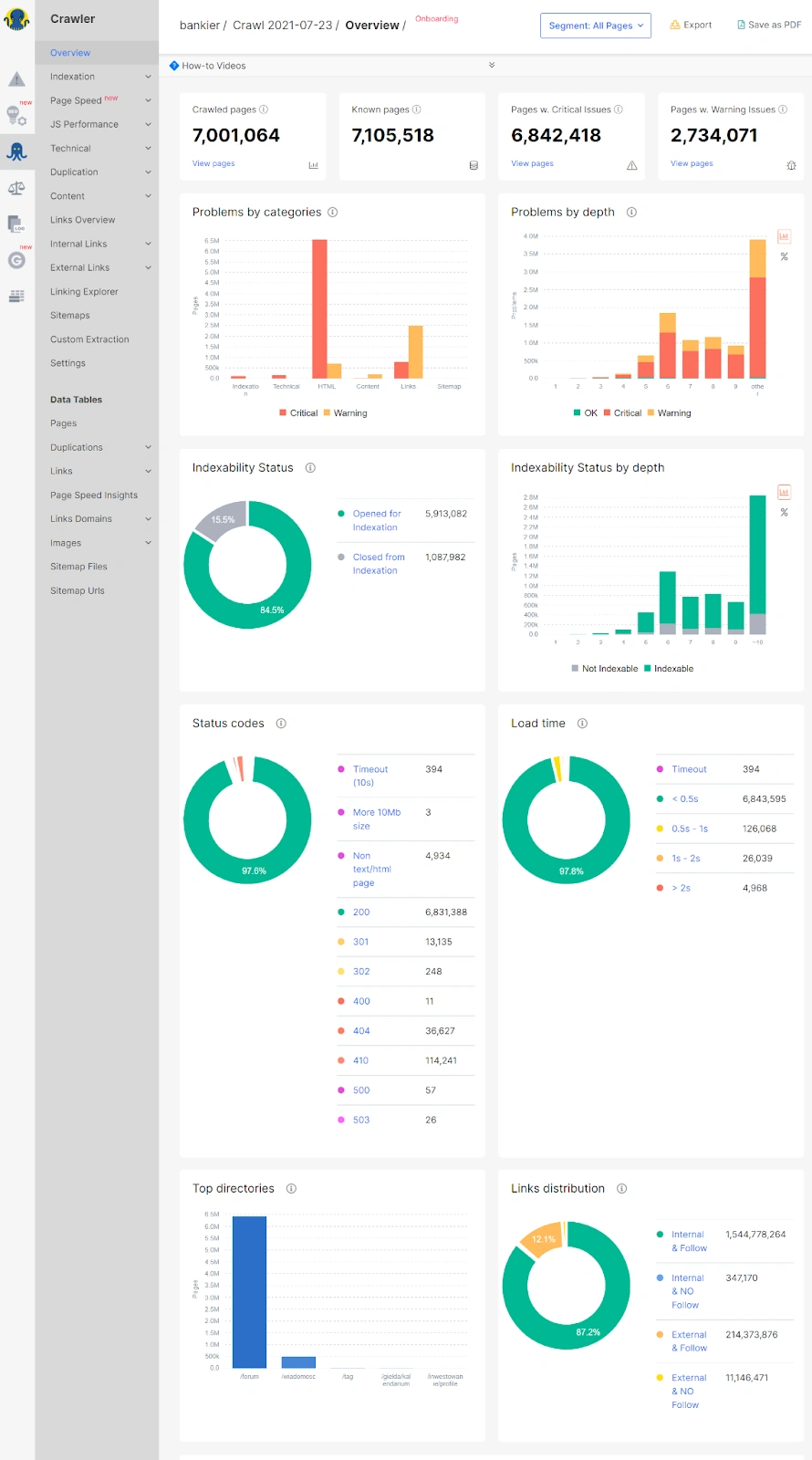Open the Segment: All Pages dropdown
The width and height of the screenshot is (812, 1460).
click(595, 26)
